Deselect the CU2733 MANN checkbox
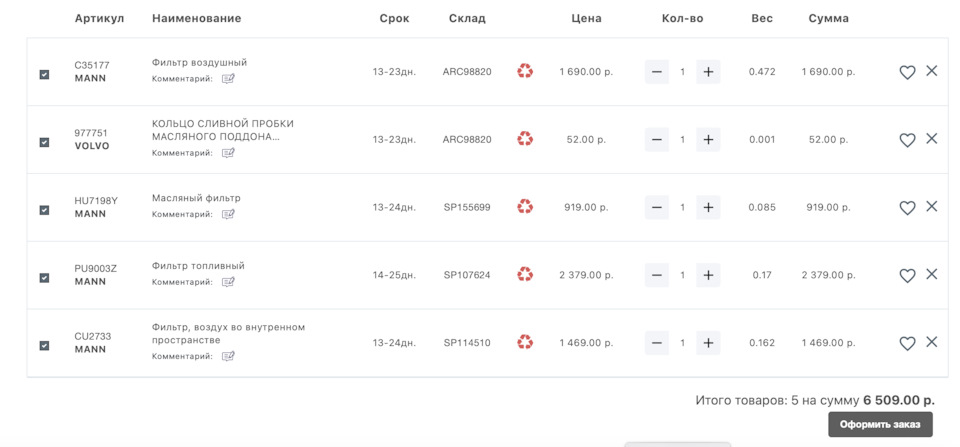This screenshot has width=960, height=447. tap(44, 346)
